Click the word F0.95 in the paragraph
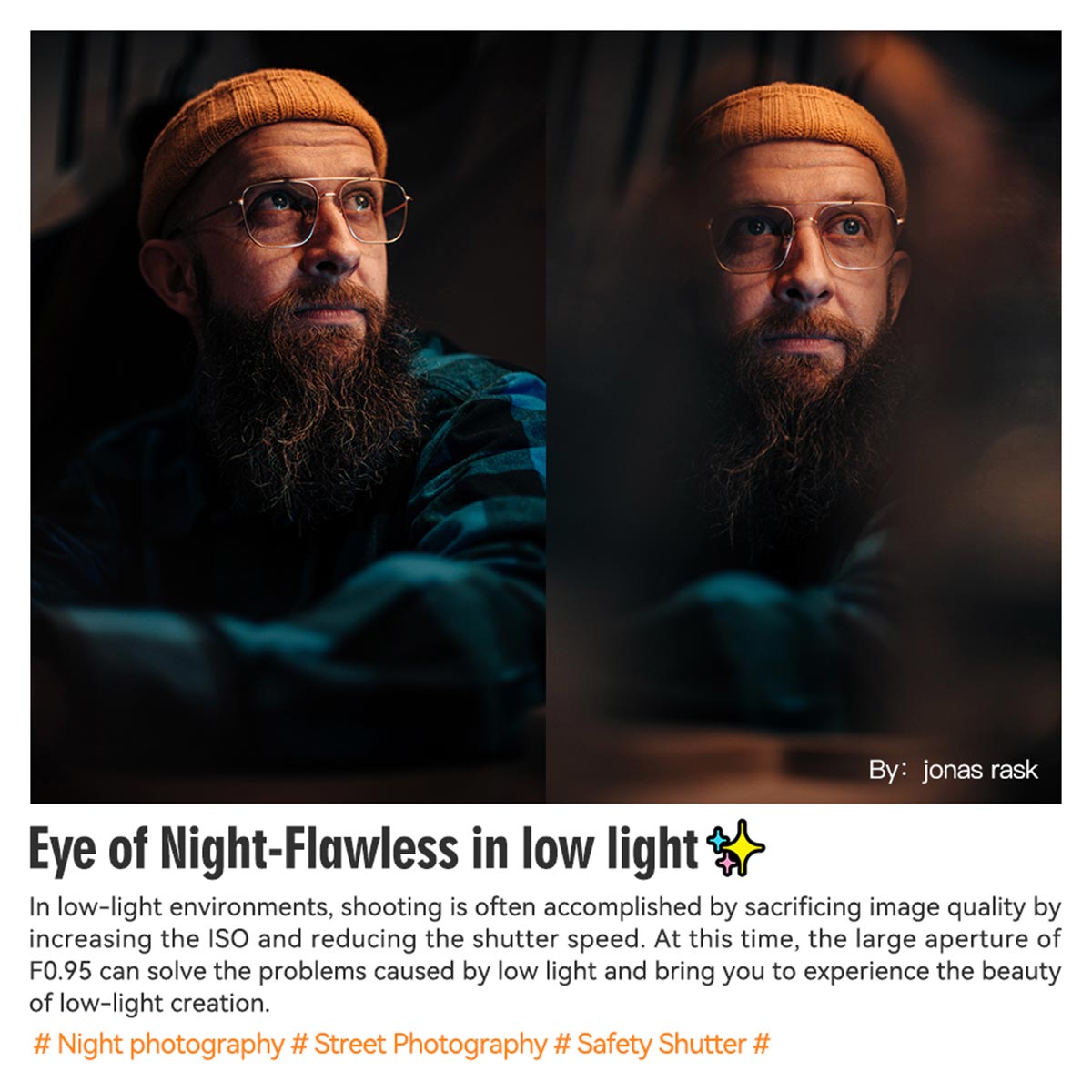 60,971
